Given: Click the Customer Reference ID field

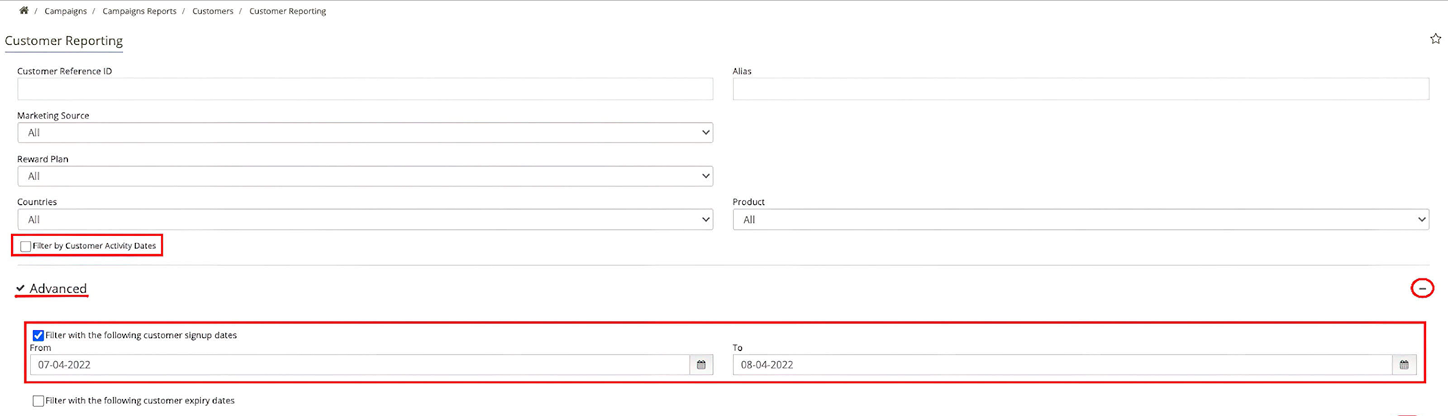Looking at the screenshot, I should click(x=365, y=89).
